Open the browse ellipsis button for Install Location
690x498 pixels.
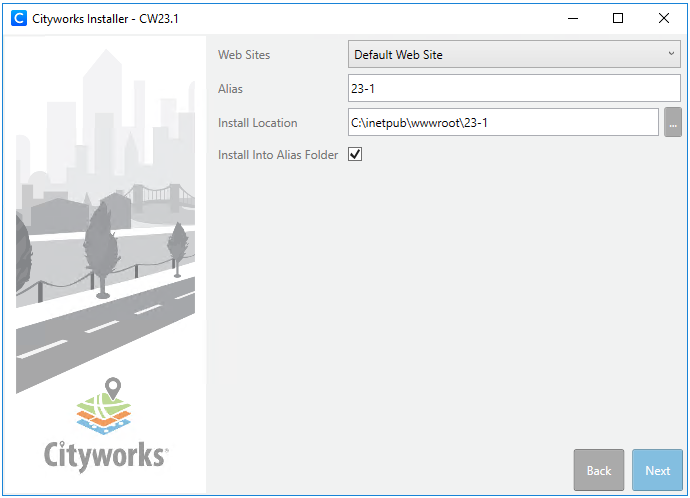pyautogui.click(x=673, y=123)
